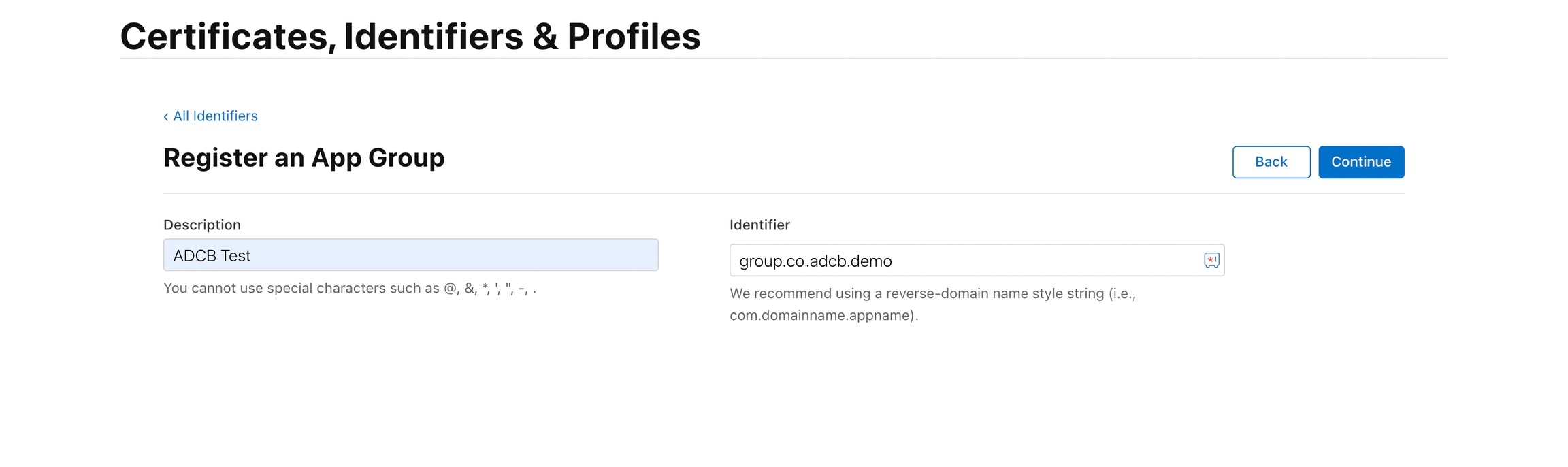Click the special characters hint under Description

point(350,289)
